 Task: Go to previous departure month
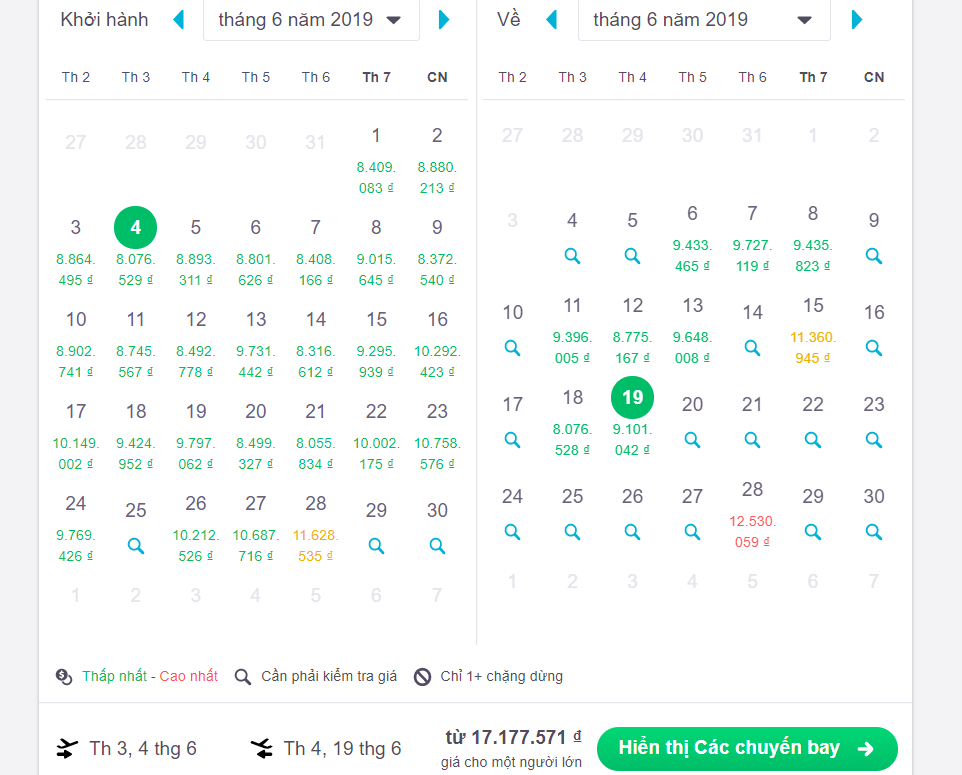pos(179,20)
